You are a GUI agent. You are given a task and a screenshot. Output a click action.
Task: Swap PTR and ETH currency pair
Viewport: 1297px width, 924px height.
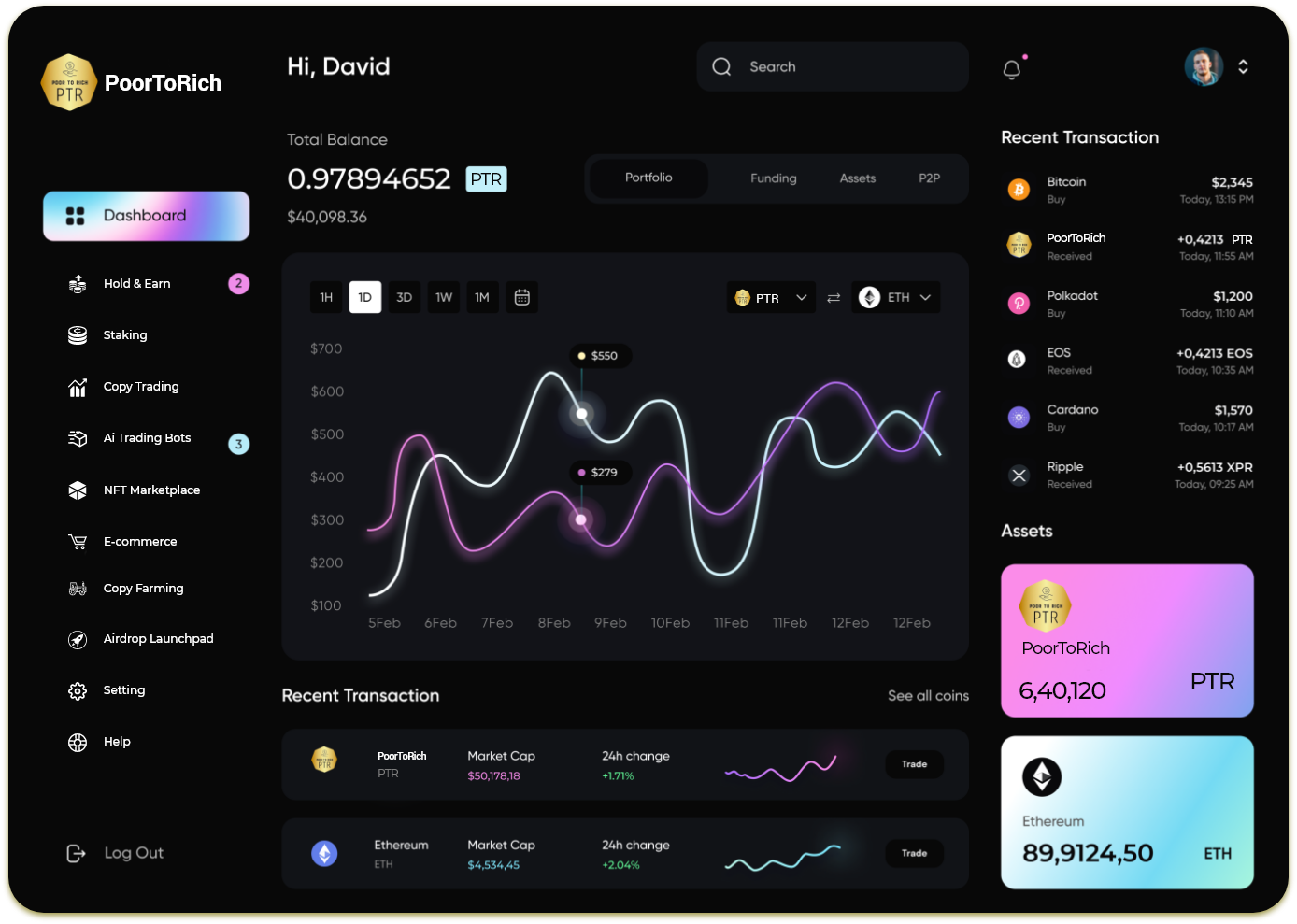coord(834,298)
